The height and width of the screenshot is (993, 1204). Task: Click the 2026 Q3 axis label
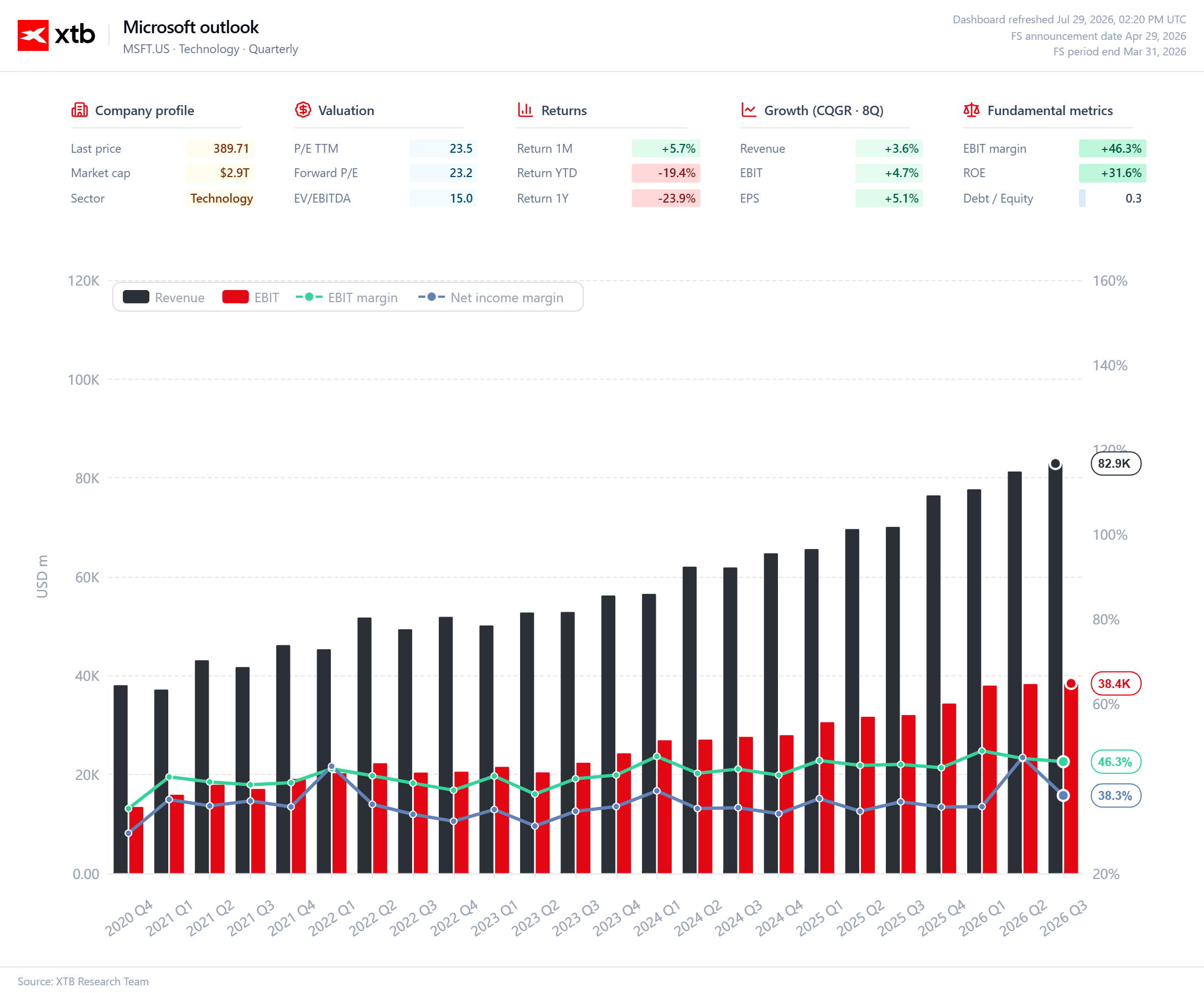point(1063,918)
